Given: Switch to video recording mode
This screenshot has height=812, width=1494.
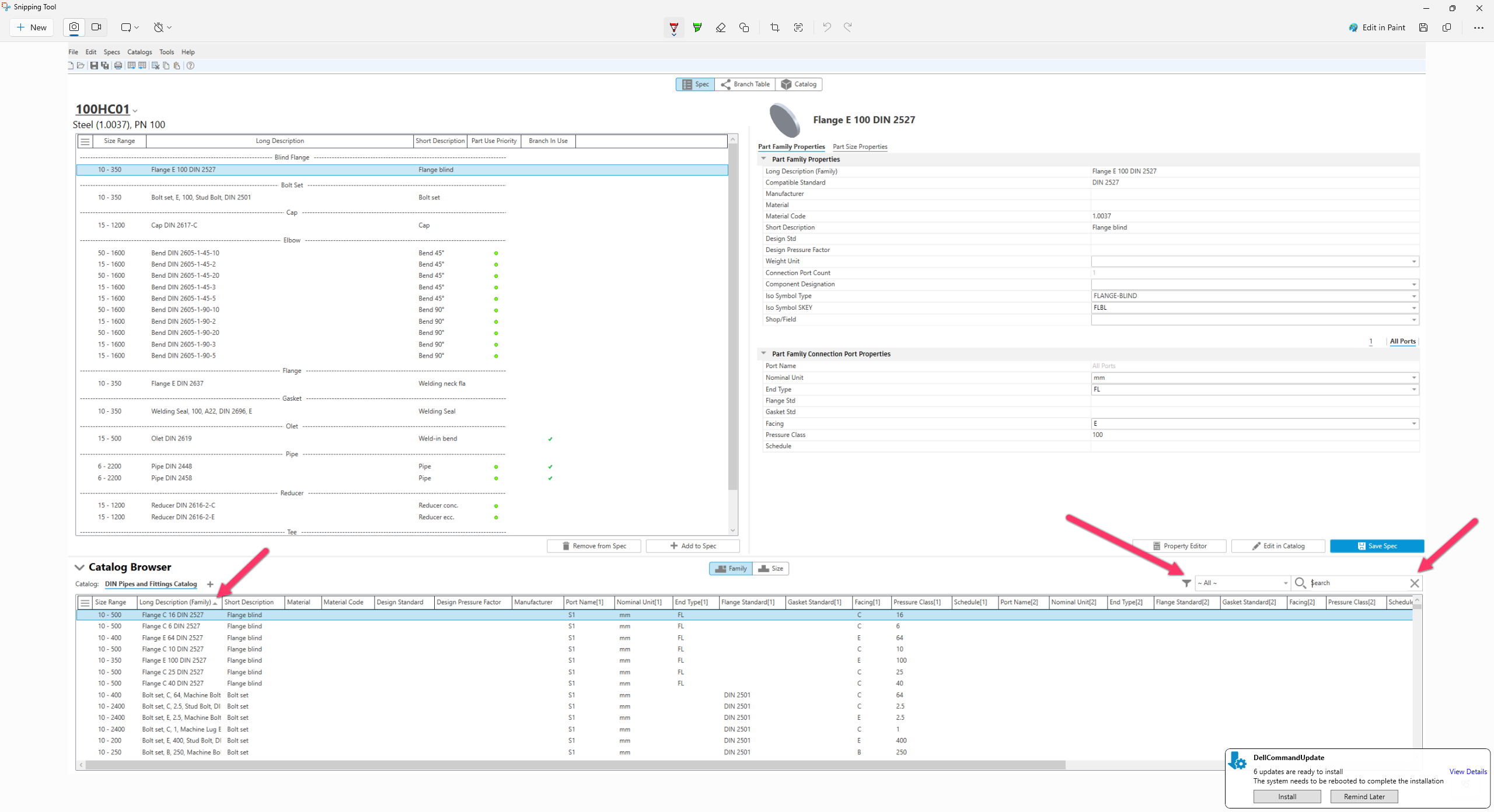Looking at the screenshot, I should pos(97,27).
